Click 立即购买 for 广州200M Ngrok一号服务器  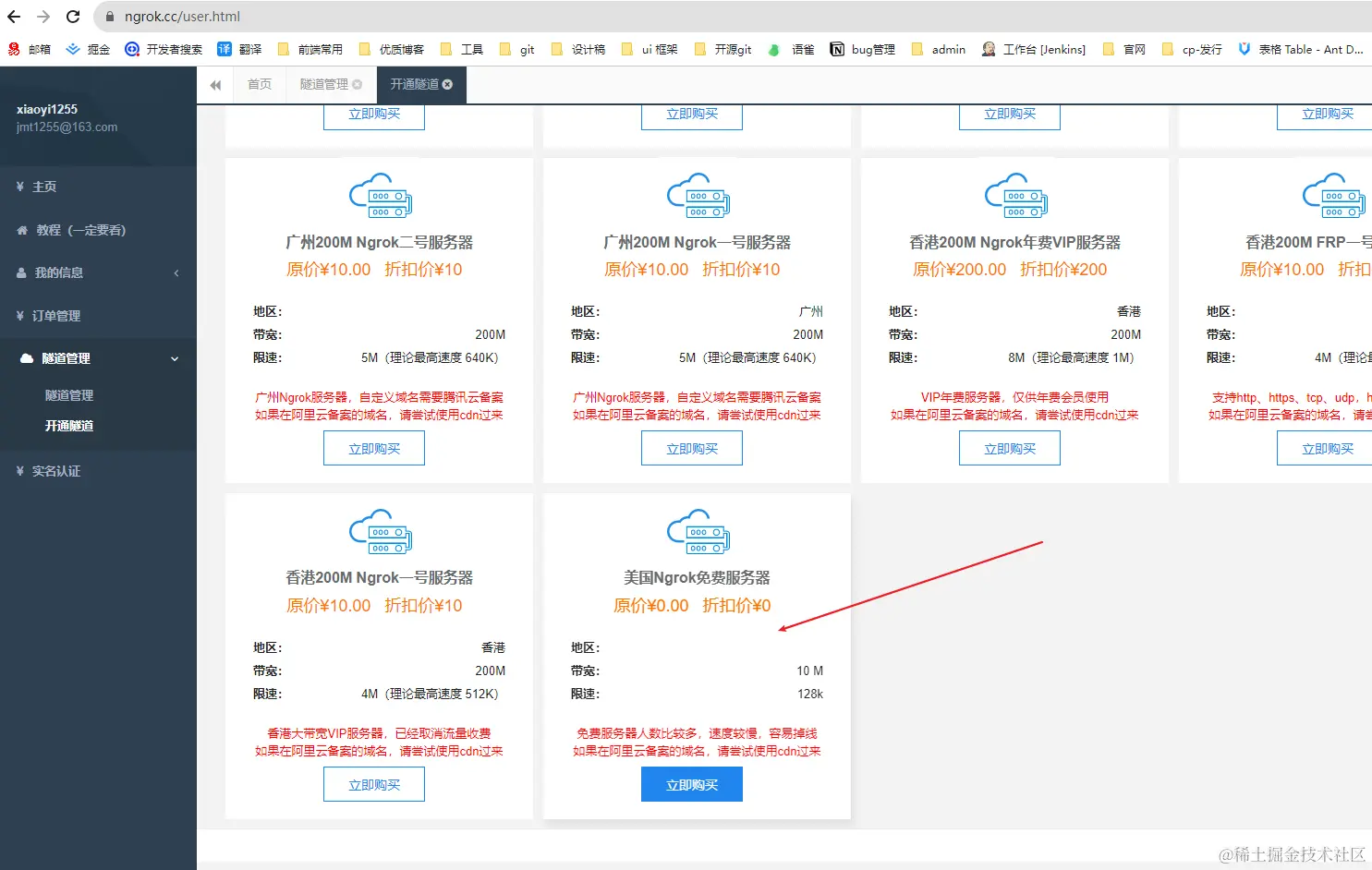(x=692, y=449)
